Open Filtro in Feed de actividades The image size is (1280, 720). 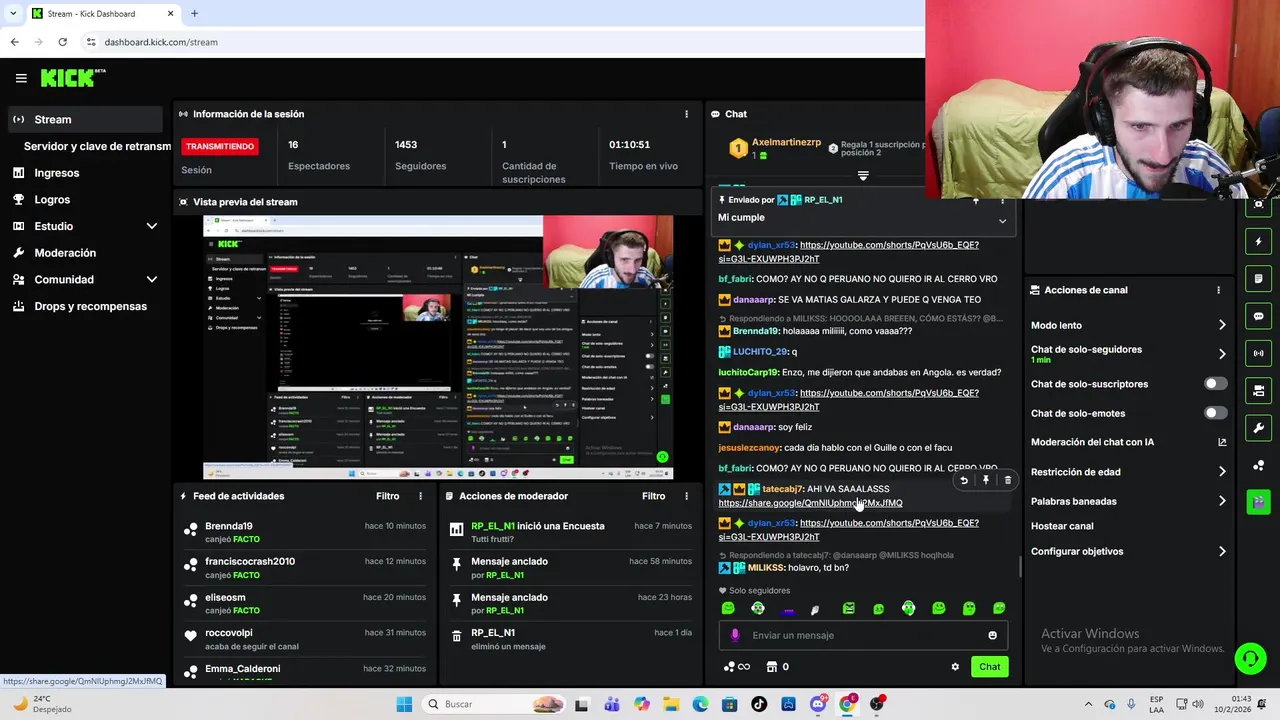click(x=387, y=496)
